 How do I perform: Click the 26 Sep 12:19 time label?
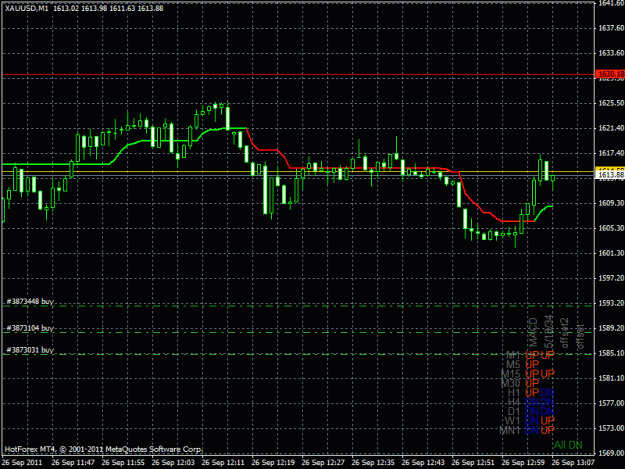click(x=273, y=463)
